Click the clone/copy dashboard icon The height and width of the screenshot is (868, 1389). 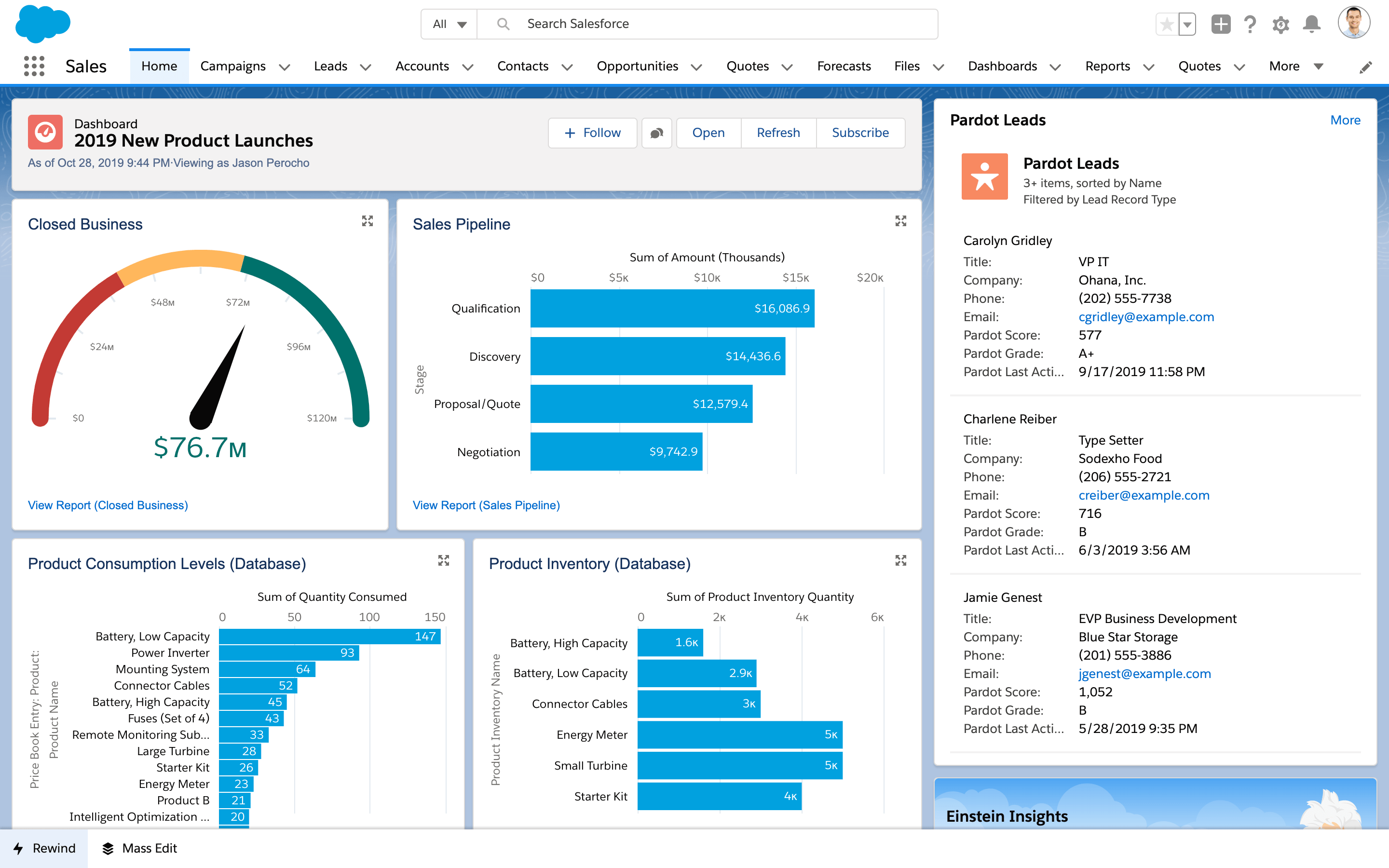(x=655, y=131)
